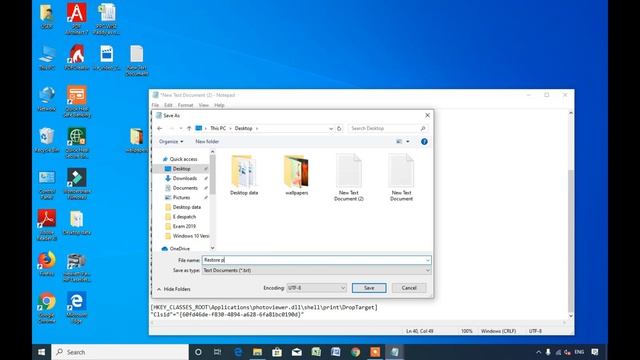Go back in Save As dialog
The image size is (640, 360).
(160, 128)
